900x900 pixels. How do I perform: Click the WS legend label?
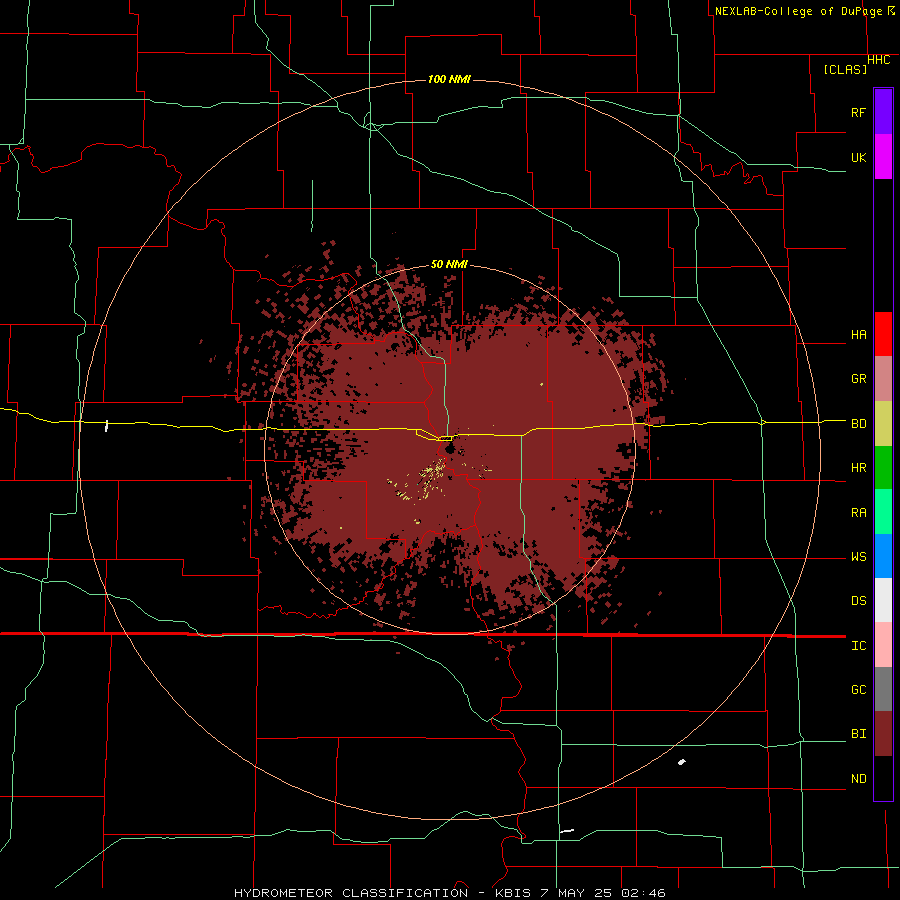(858, 557)
